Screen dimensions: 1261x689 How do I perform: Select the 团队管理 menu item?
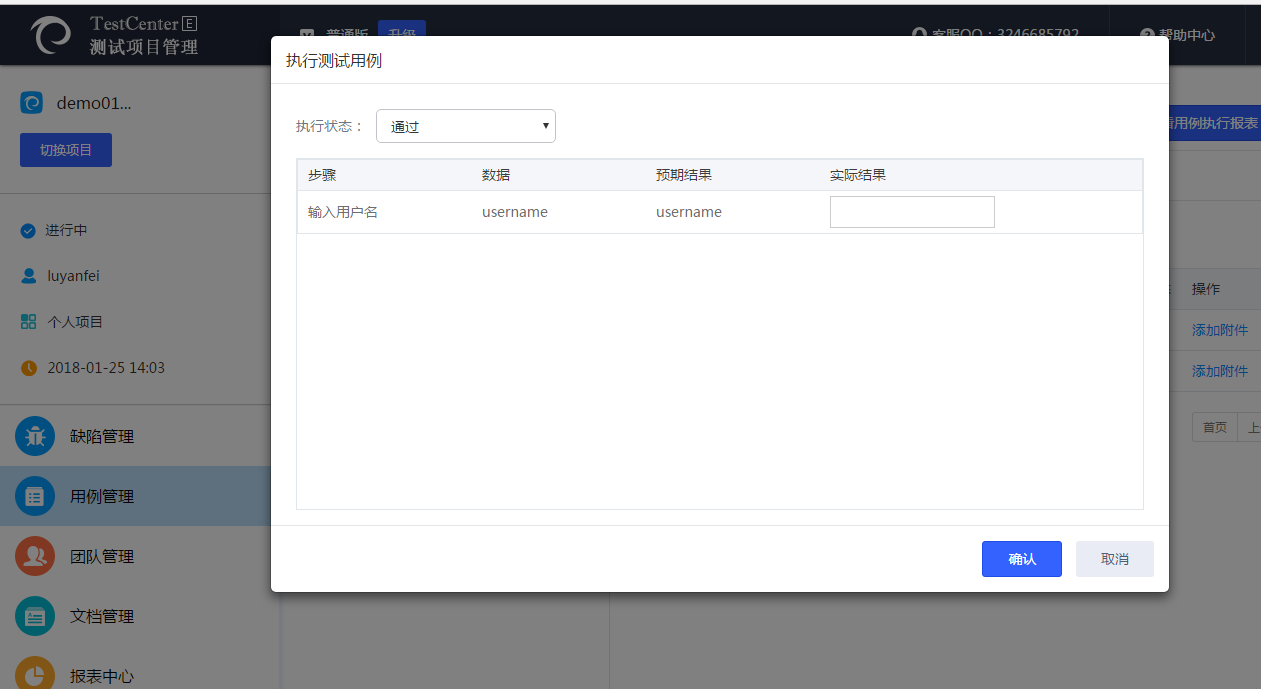[x=102, y=556]
